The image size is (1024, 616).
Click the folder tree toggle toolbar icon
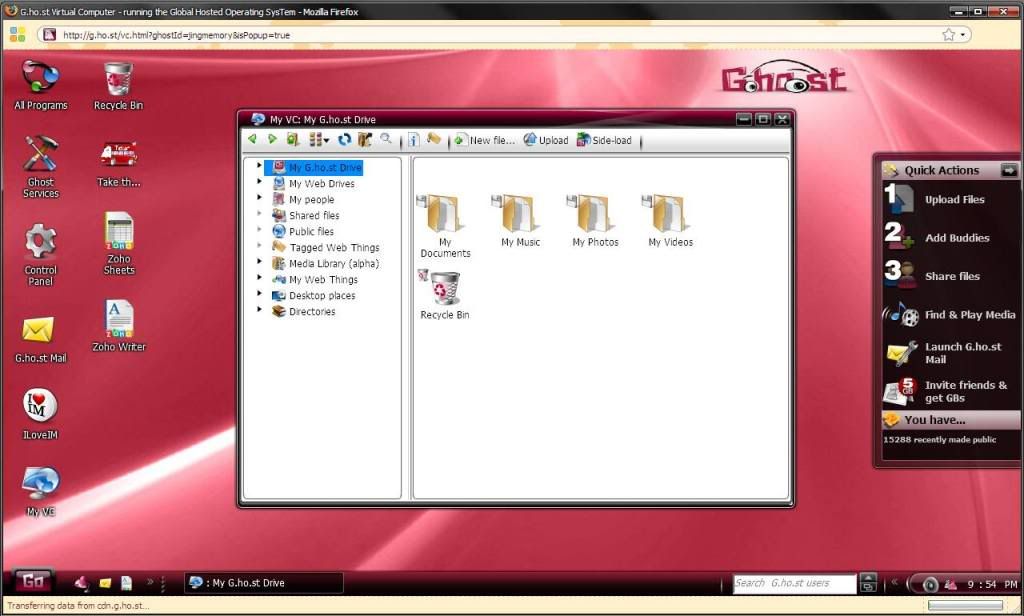point(364,139)
